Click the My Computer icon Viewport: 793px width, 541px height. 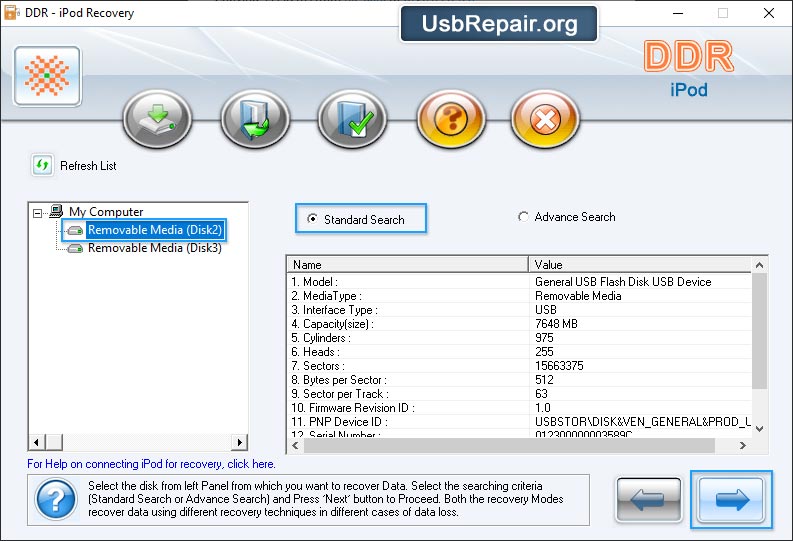click(56, 211)
